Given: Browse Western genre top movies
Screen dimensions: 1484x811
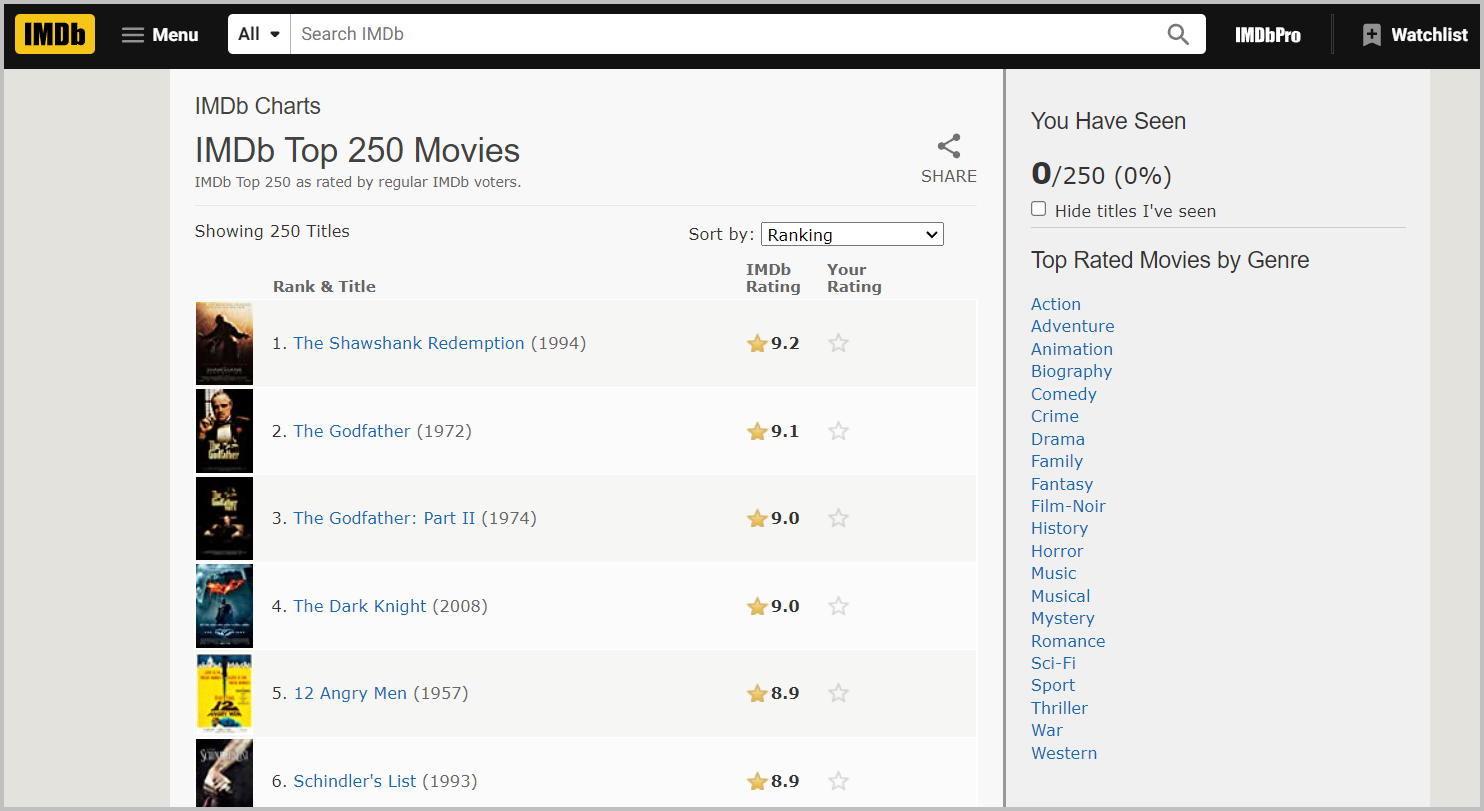Looking at the screenshot, I should pyautogui.click(x=1064, y=753).
